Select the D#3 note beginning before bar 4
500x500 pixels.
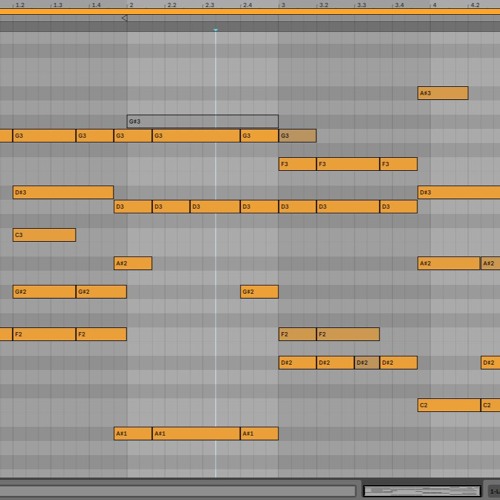click(x=459, y=192)
